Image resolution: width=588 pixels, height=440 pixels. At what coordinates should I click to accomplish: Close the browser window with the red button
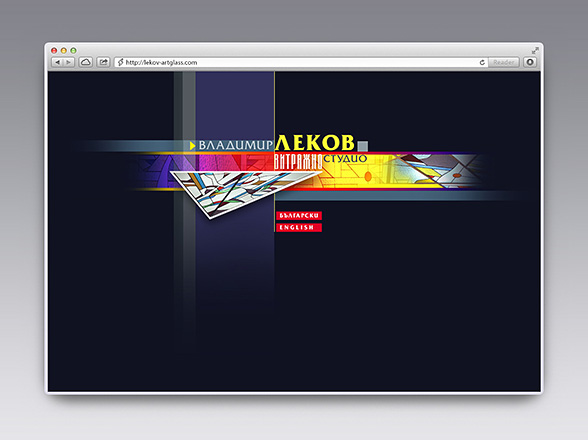(x=54, y=50)
